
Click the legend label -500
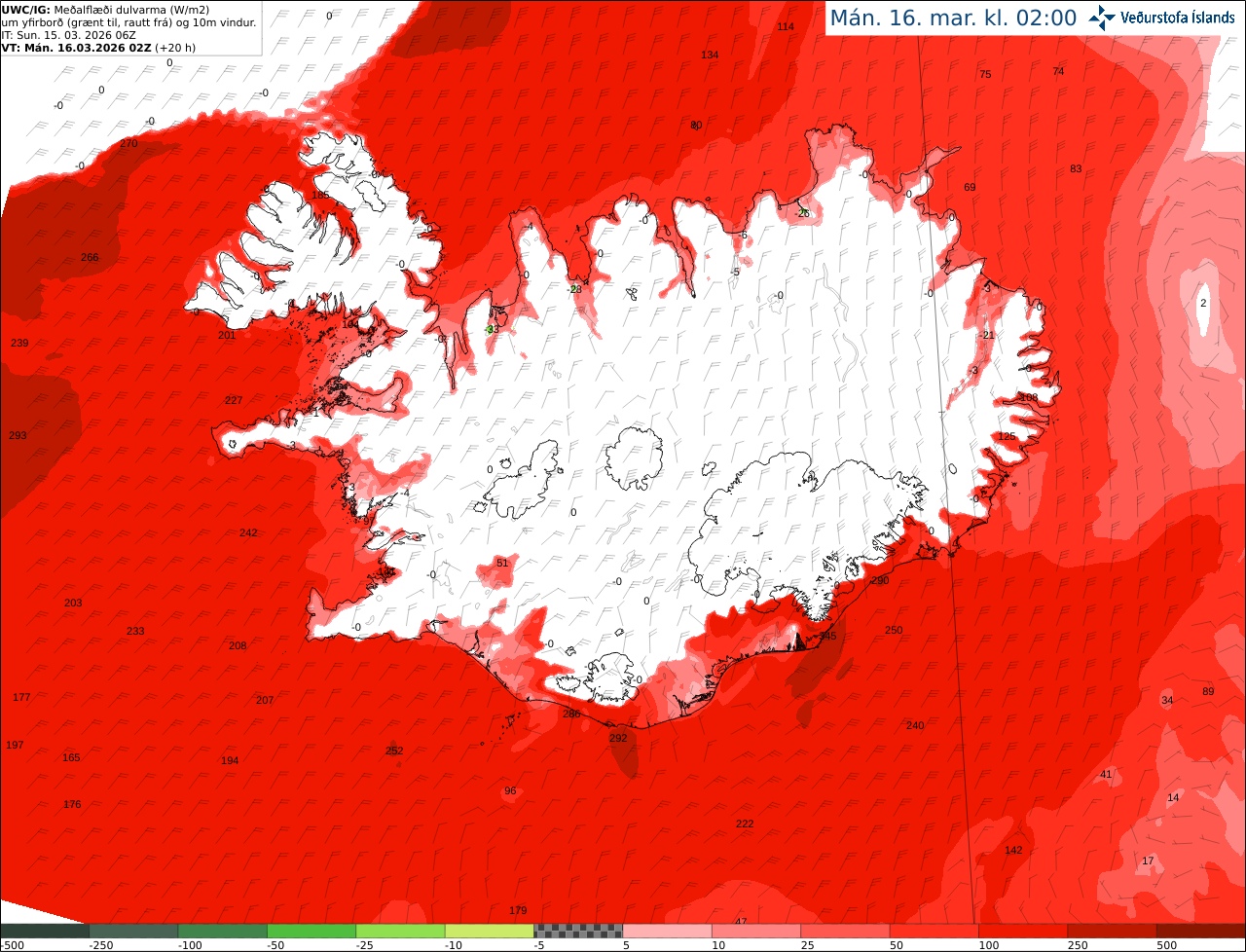pos(12,945)
